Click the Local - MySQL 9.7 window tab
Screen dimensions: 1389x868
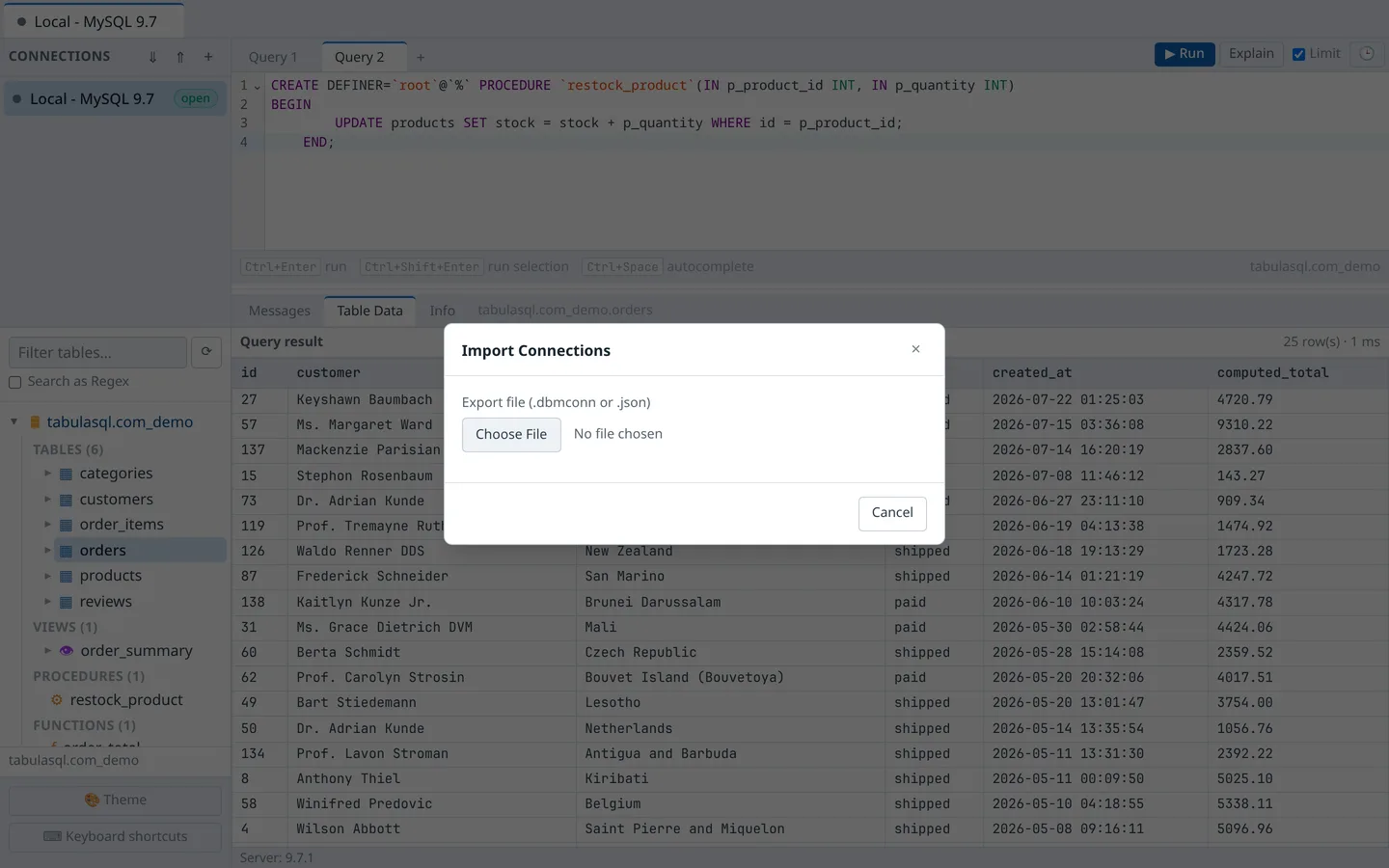click(x=92, y=21)
